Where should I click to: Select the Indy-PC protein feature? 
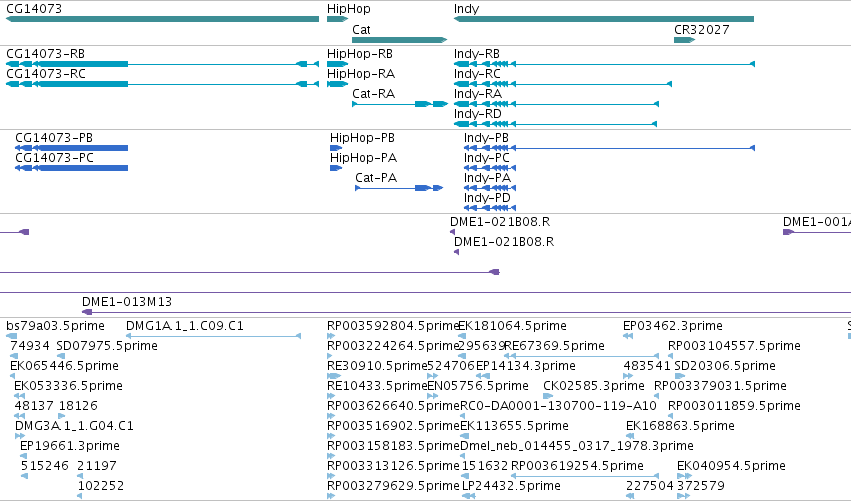pos(490,168)
